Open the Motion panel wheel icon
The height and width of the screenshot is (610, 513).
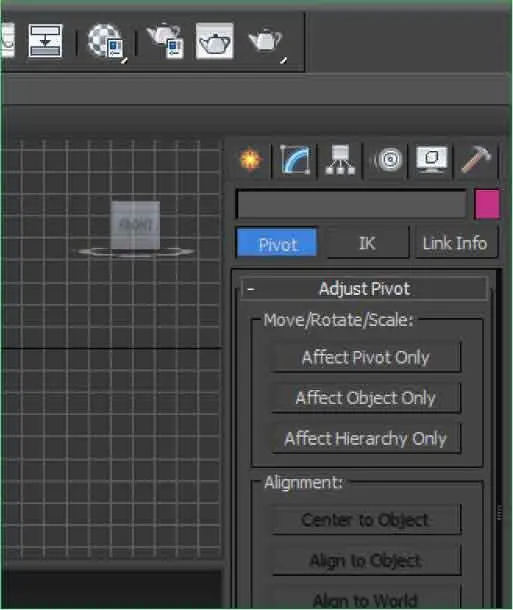point(386,160)
